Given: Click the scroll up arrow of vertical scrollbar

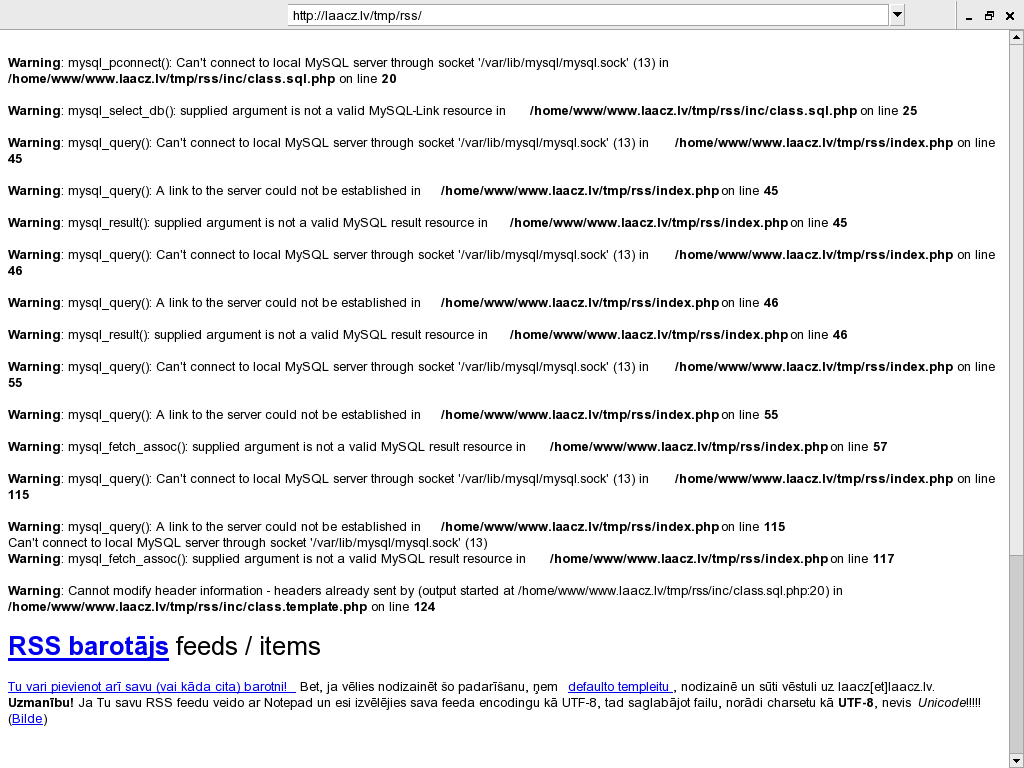Looking at the screenshot, I should [1016, 38].
